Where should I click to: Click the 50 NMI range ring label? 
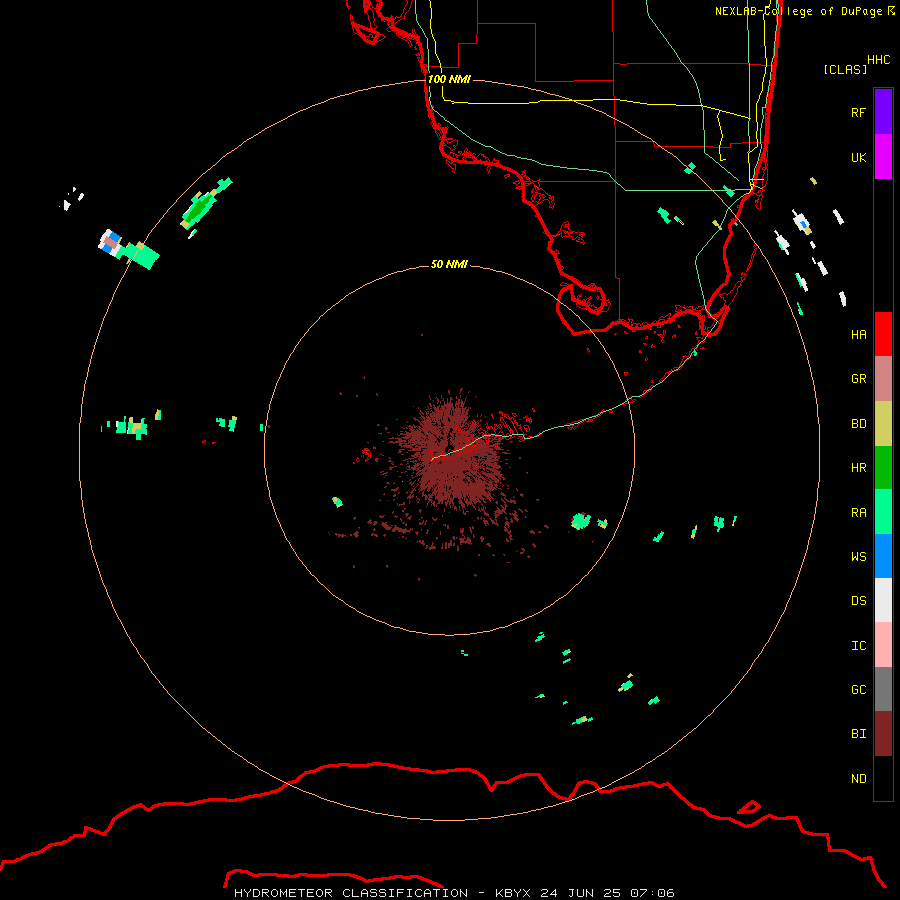(x=449, y=264)
